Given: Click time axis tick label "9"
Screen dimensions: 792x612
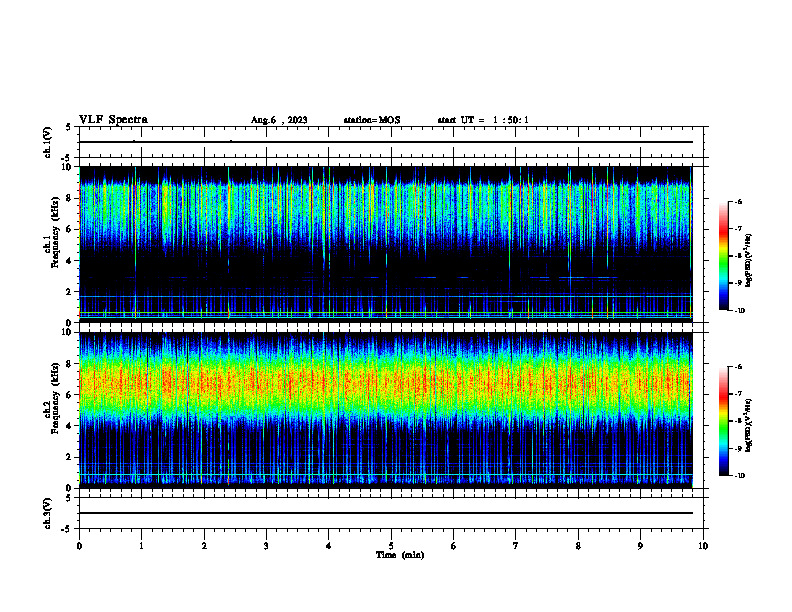Looking at the screenshot, I should pyautogui.click(x=640, y=546).
